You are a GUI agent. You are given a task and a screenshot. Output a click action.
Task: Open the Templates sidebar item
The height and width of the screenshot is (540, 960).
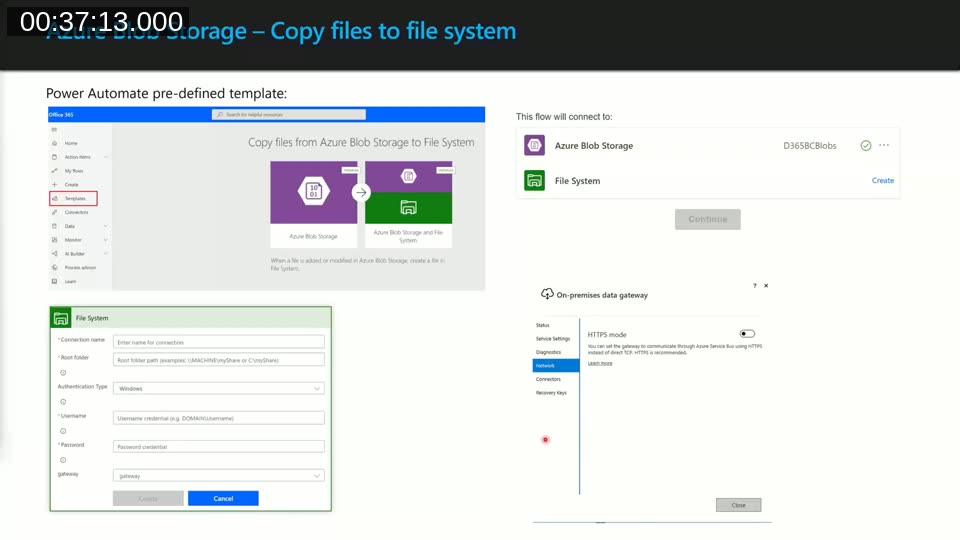(x=73, y=198)
